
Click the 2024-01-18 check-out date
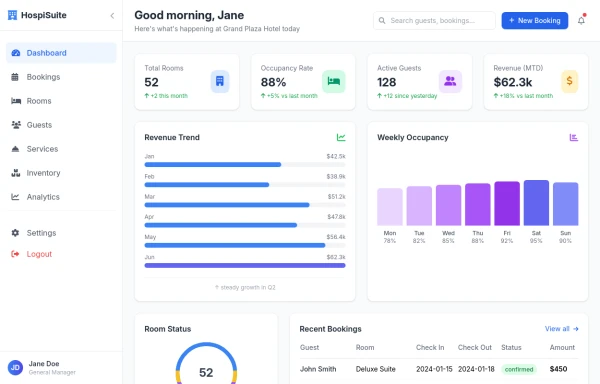pos(476,369)
